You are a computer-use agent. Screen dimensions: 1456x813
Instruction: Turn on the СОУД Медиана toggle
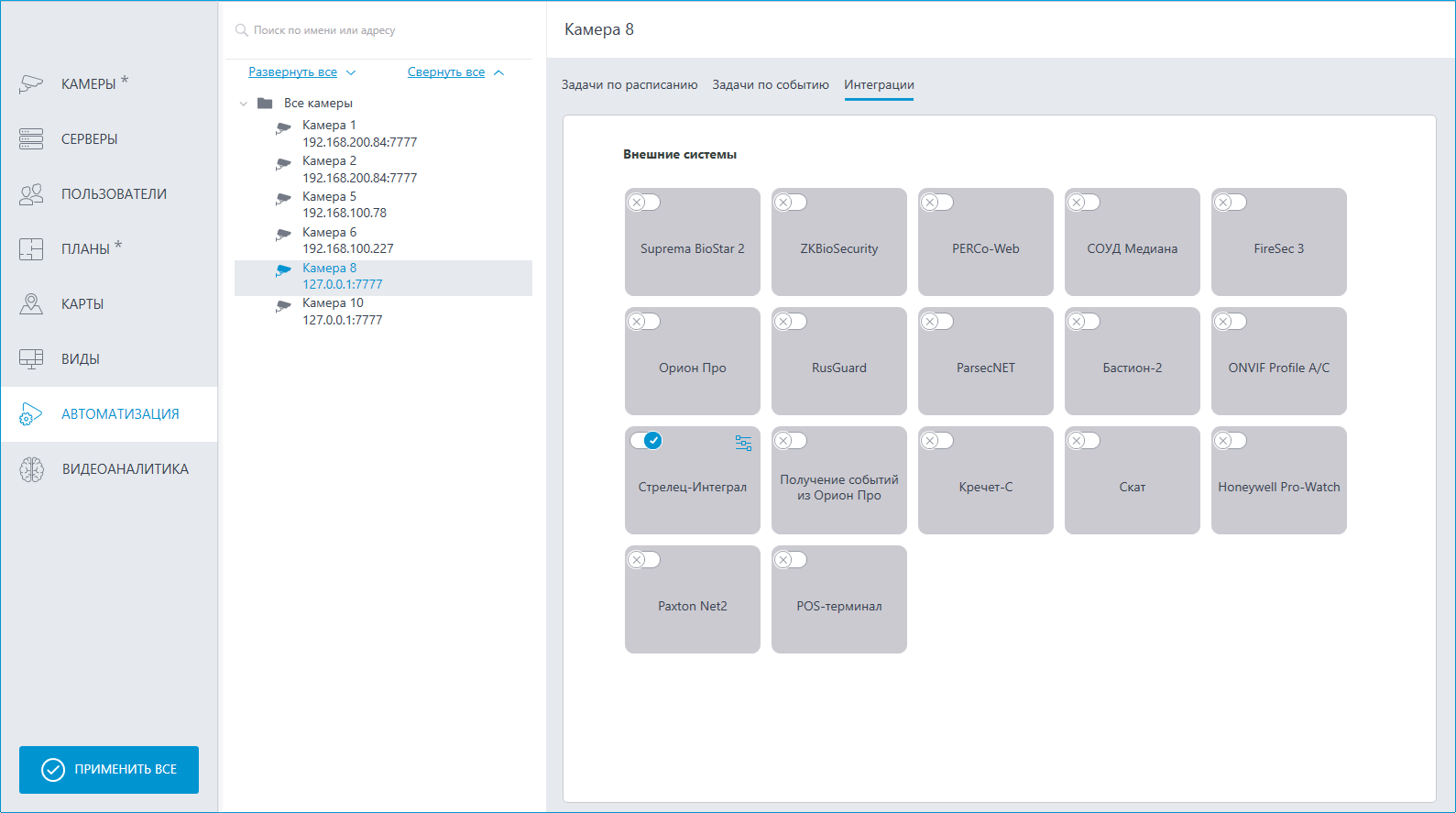pyautogui.click(x=1083, y=203)
